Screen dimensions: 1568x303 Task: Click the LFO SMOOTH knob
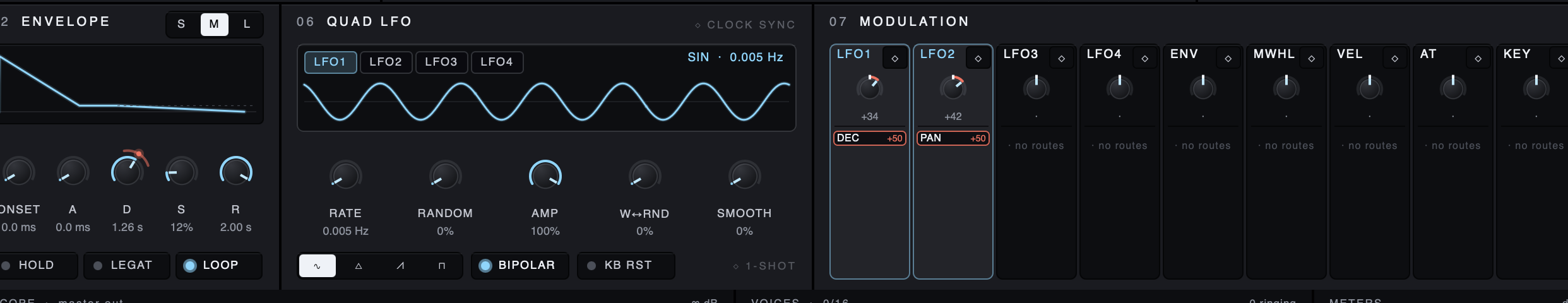click(x=744, y=175)
